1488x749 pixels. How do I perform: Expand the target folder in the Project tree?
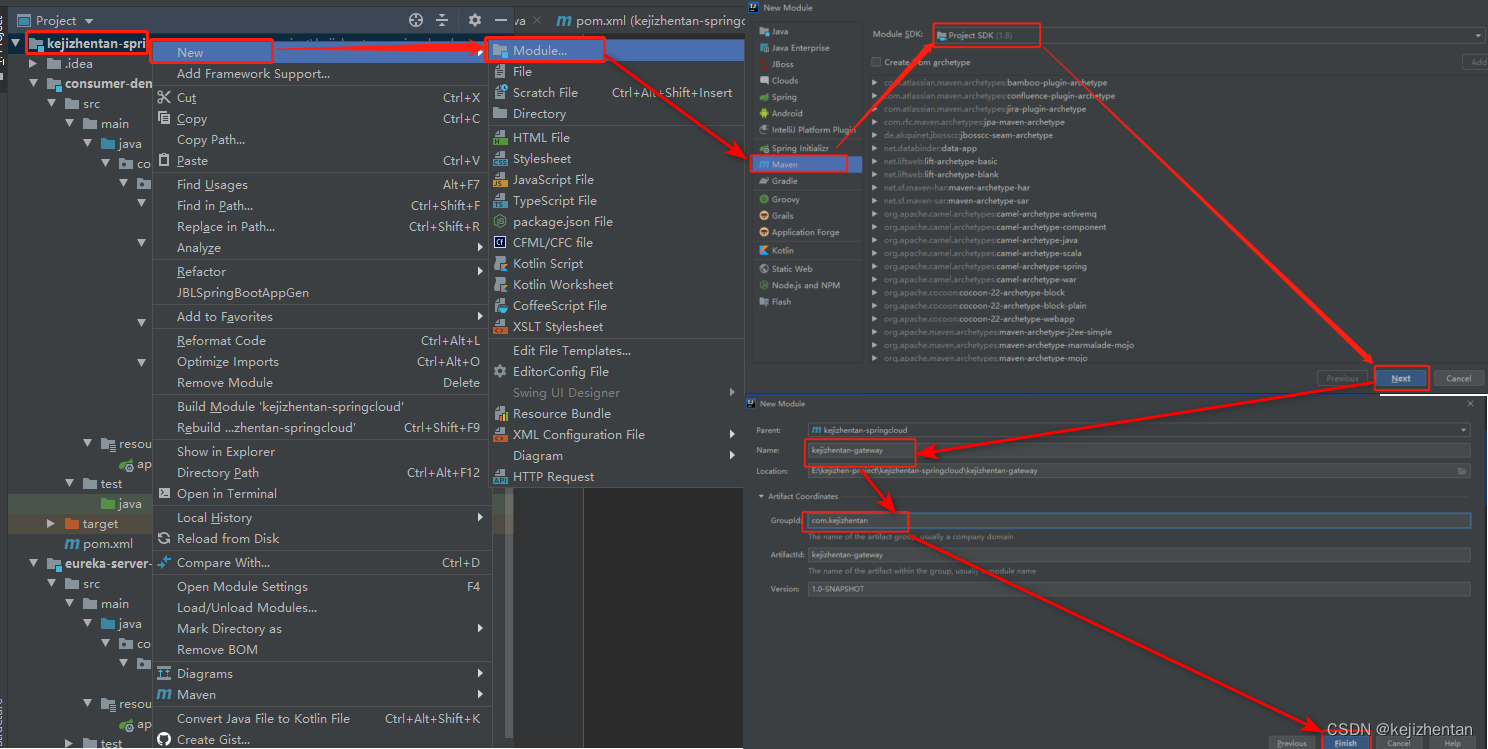51,523
